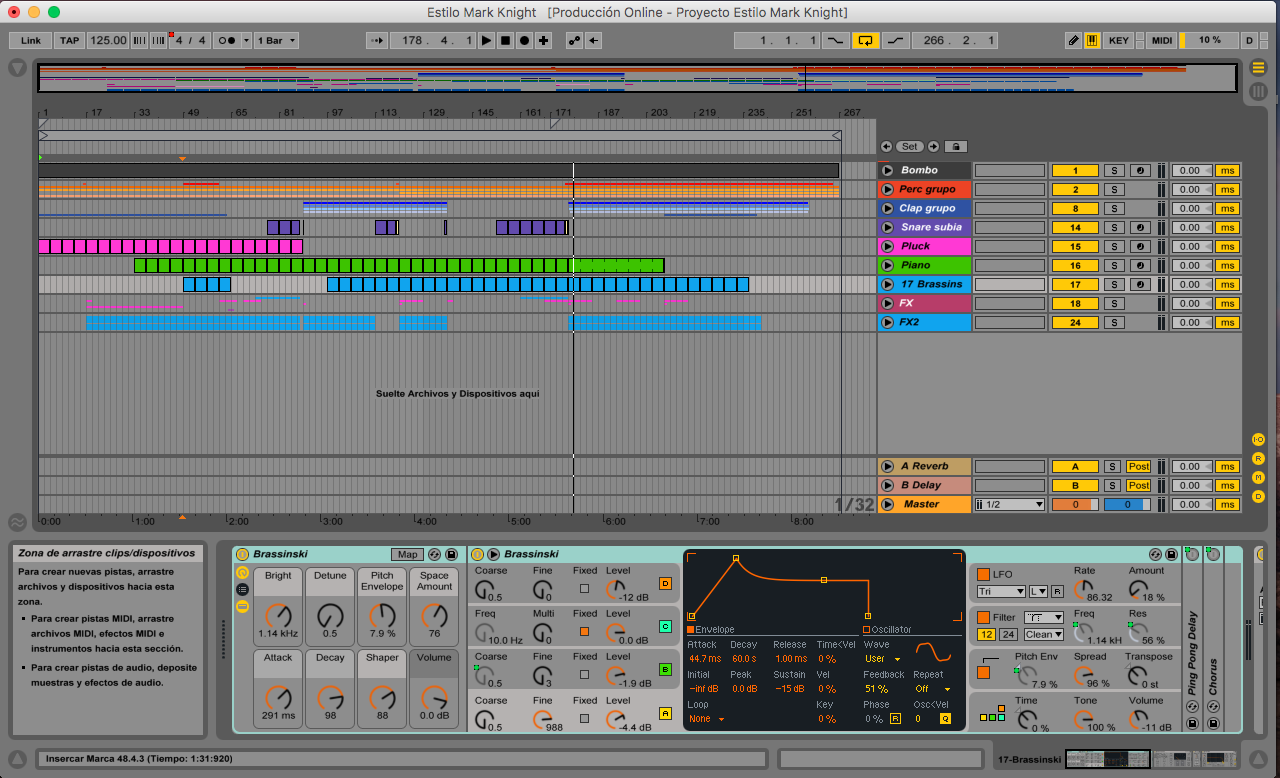Viewport: 1280px width, 778px height.
Task: Enable MIDI Map Mode
Action: coord(1161,40)
